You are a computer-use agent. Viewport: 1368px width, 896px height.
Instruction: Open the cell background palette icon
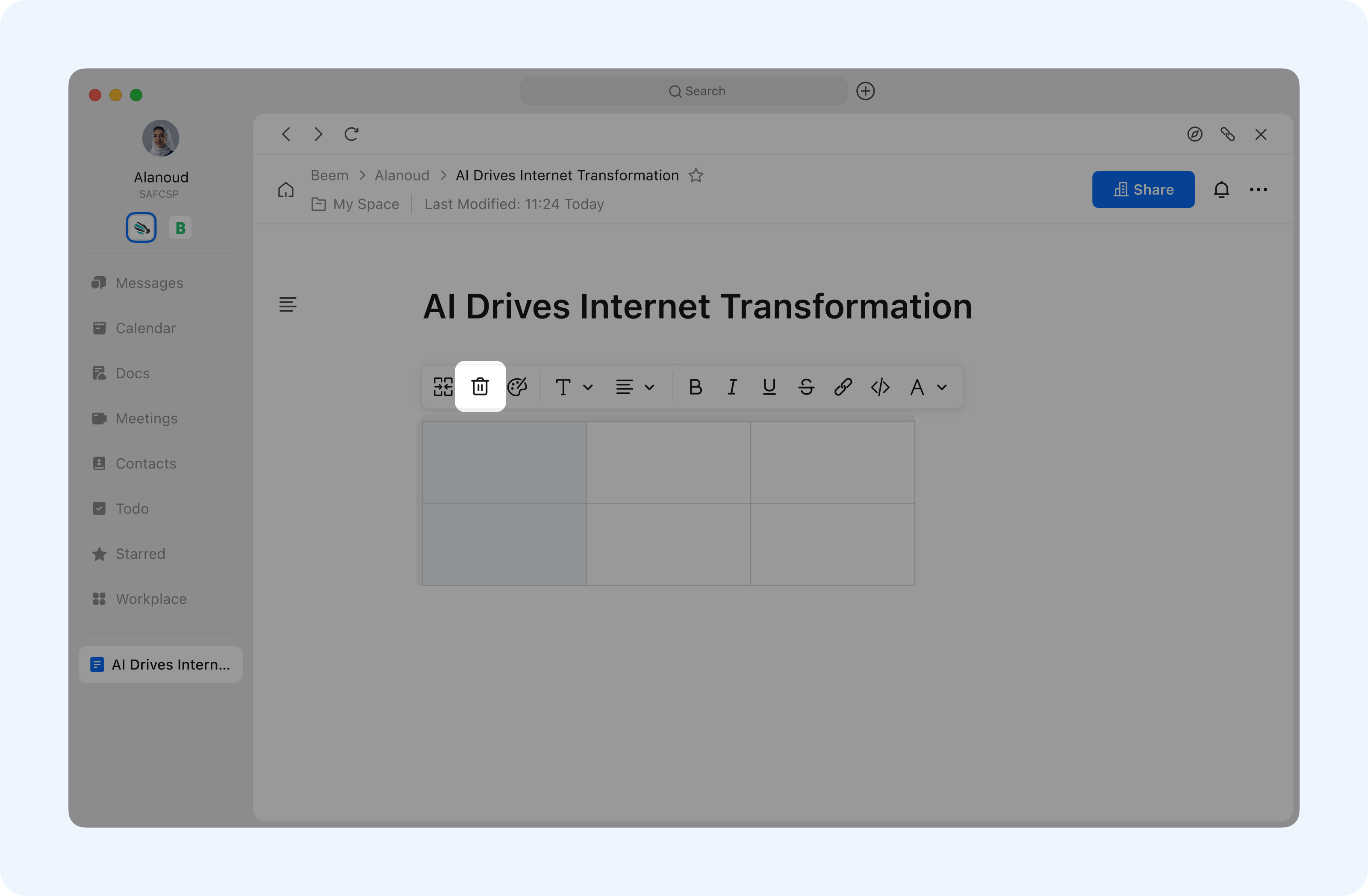click(x=517, y=387)
